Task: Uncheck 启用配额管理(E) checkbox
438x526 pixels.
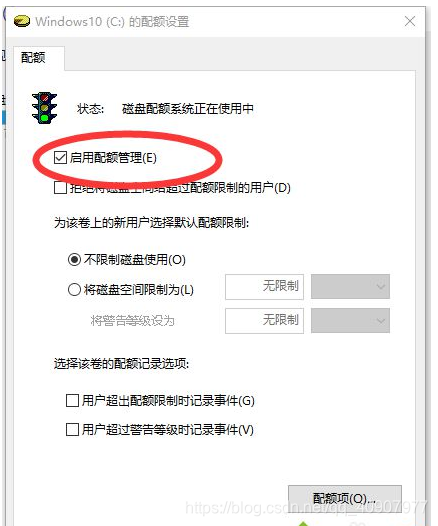Action: 60,157
